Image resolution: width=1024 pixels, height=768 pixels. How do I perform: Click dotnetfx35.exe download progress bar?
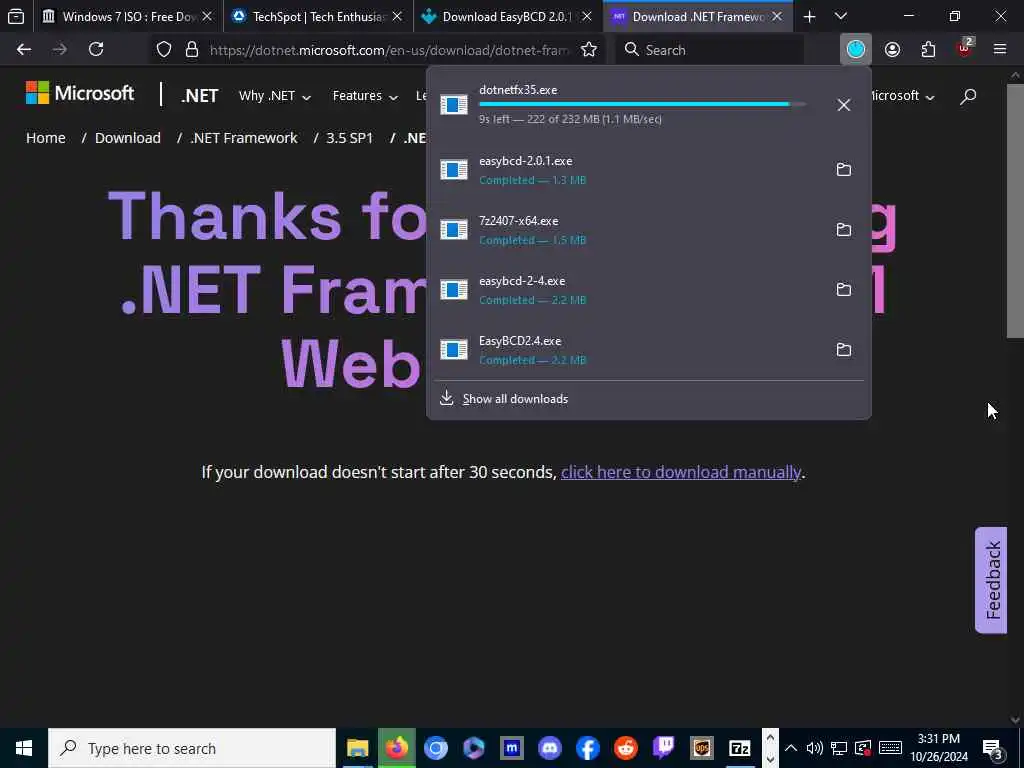[x=642, y=104]
